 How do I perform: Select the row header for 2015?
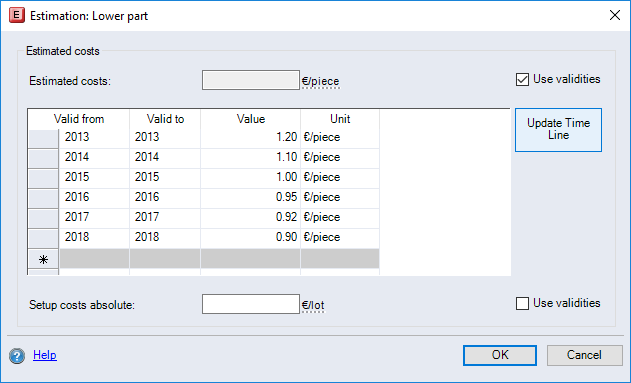pyautogui.click(x=43, y=179)
